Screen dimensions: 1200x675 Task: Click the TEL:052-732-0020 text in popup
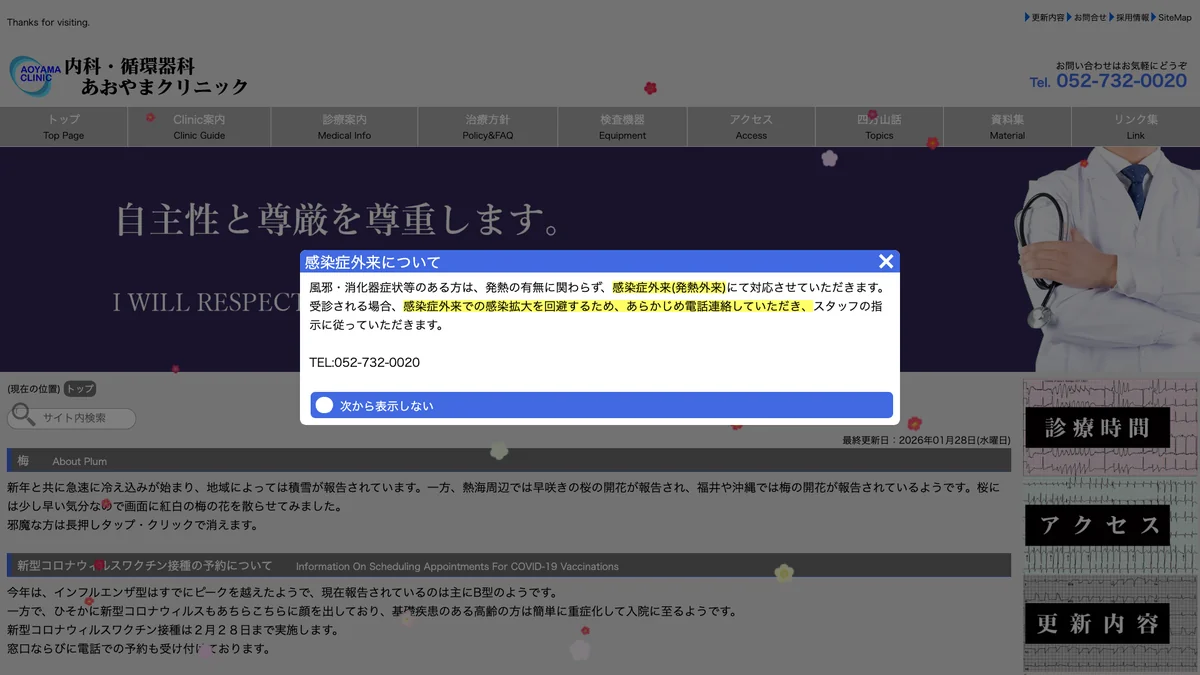tap(364, 362)
